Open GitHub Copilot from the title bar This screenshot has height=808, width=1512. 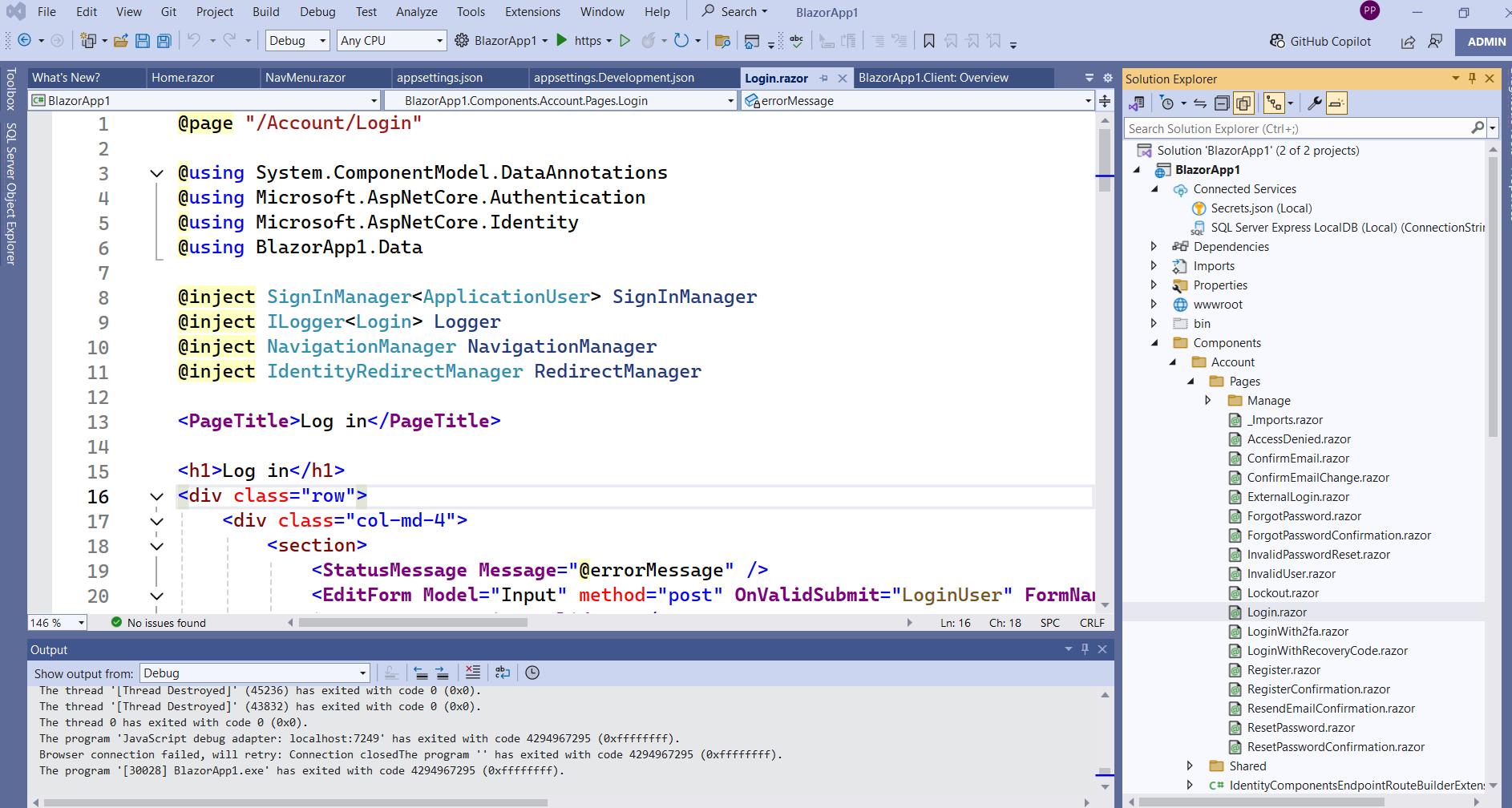pyautogui.click(x=1320, y=42)
